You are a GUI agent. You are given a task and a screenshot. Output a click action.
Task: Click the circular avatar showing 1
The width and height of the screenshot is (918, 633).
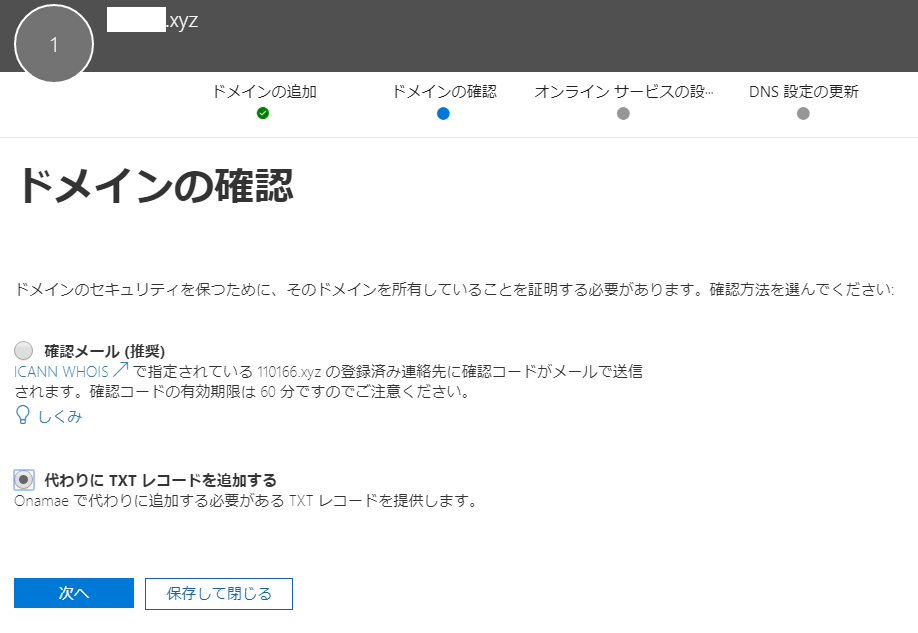coord(54,43)
